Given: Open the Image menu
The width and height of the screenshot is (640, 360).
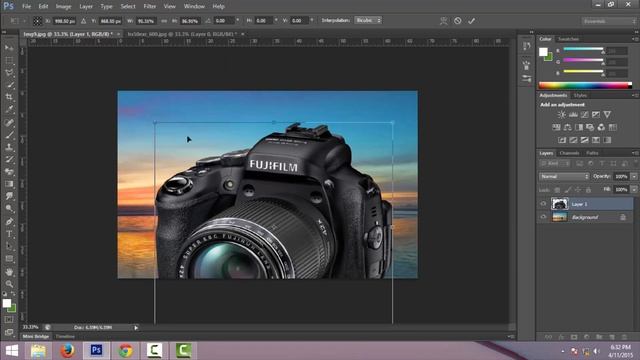Looking at the screenshot, I should tap(63, 6).
